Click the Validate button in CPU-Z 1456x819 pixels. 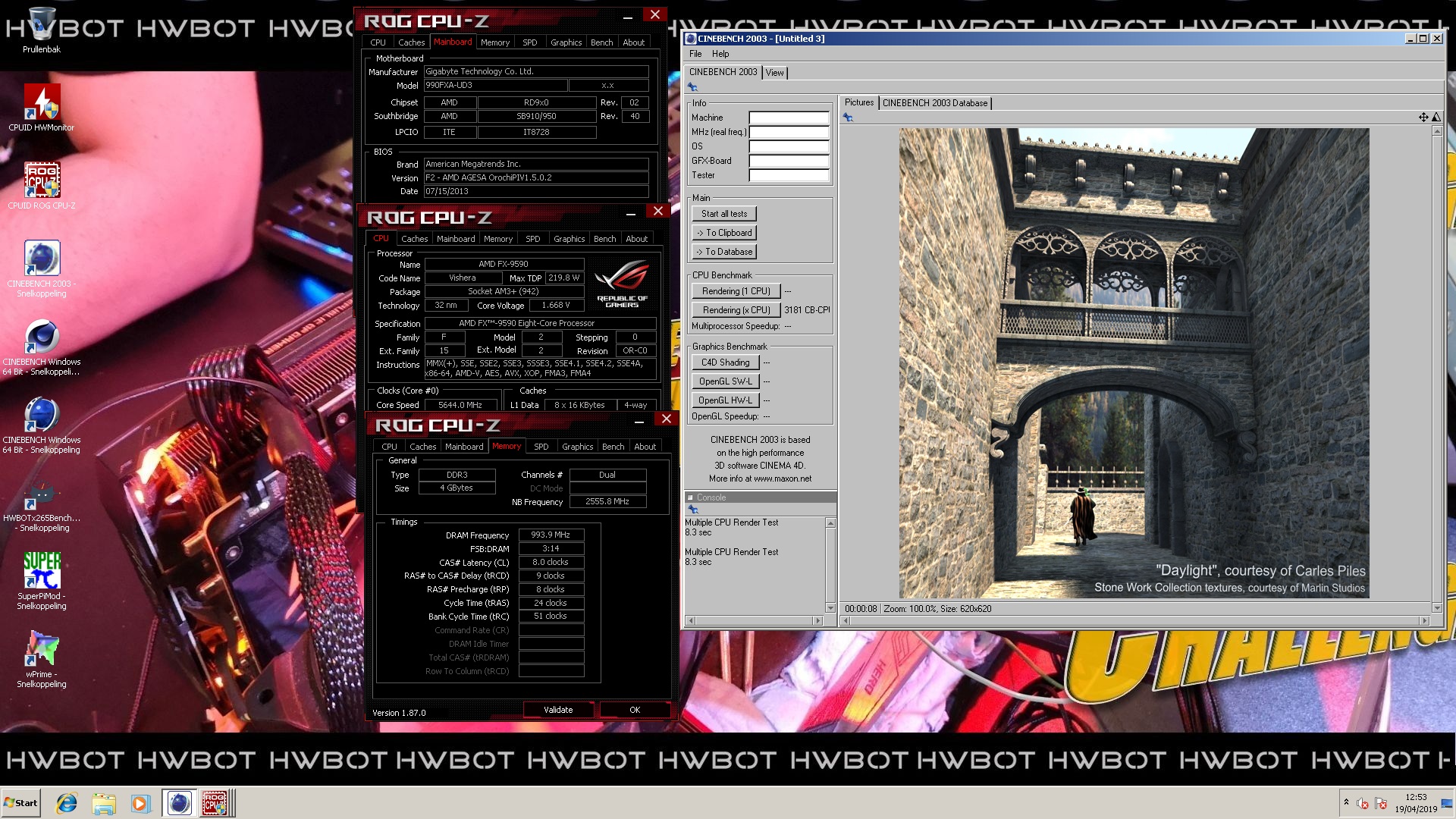558,710
